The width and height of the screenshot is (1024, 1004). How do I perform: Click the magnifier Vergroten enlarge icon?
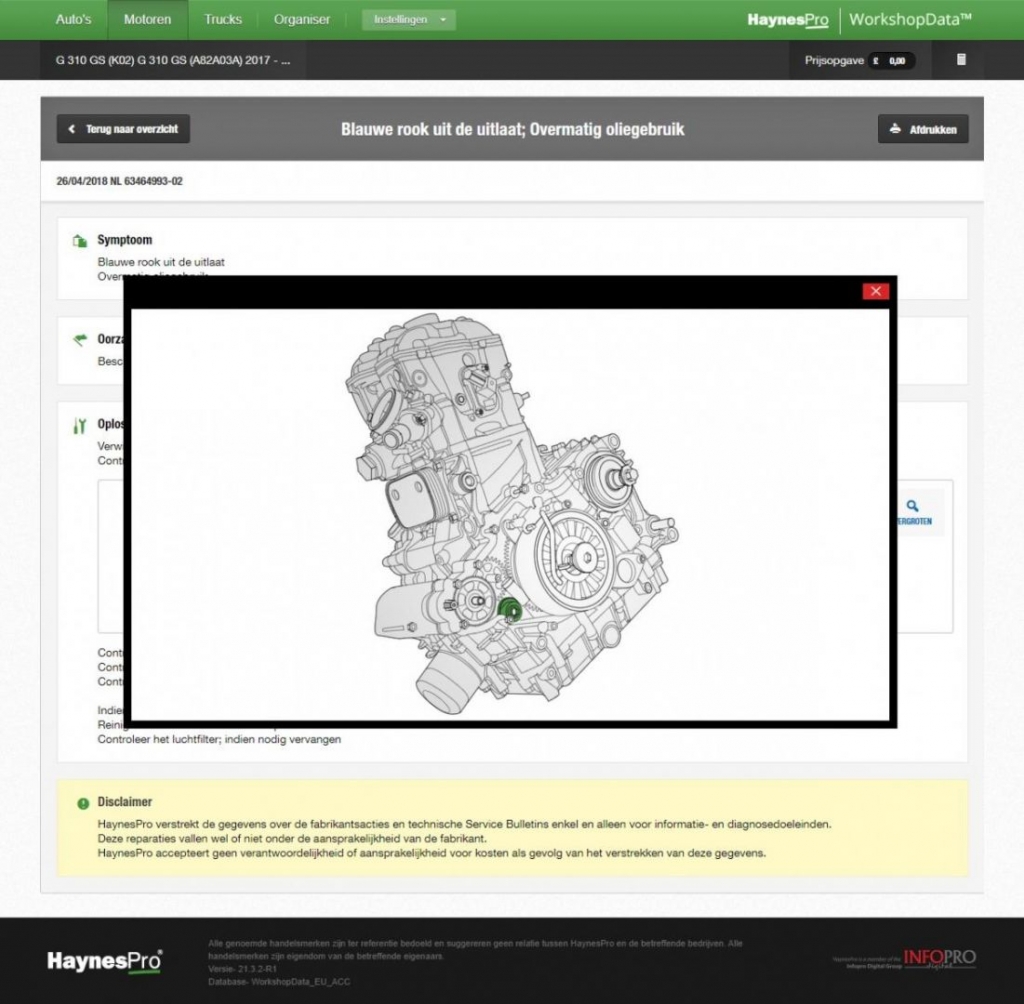[x=913, y=506]
